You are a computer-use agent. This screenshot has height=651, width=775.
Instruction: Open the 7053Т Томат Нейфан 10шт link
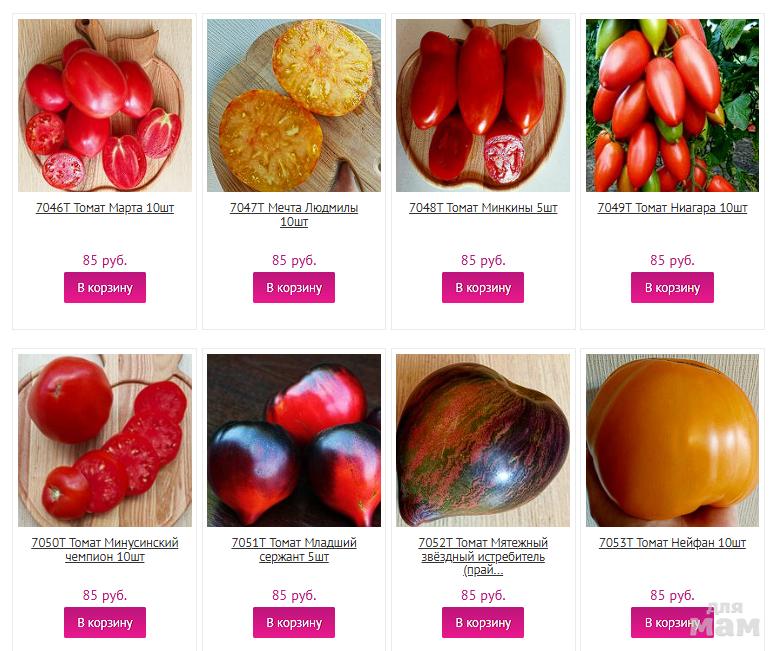point(672,543)
